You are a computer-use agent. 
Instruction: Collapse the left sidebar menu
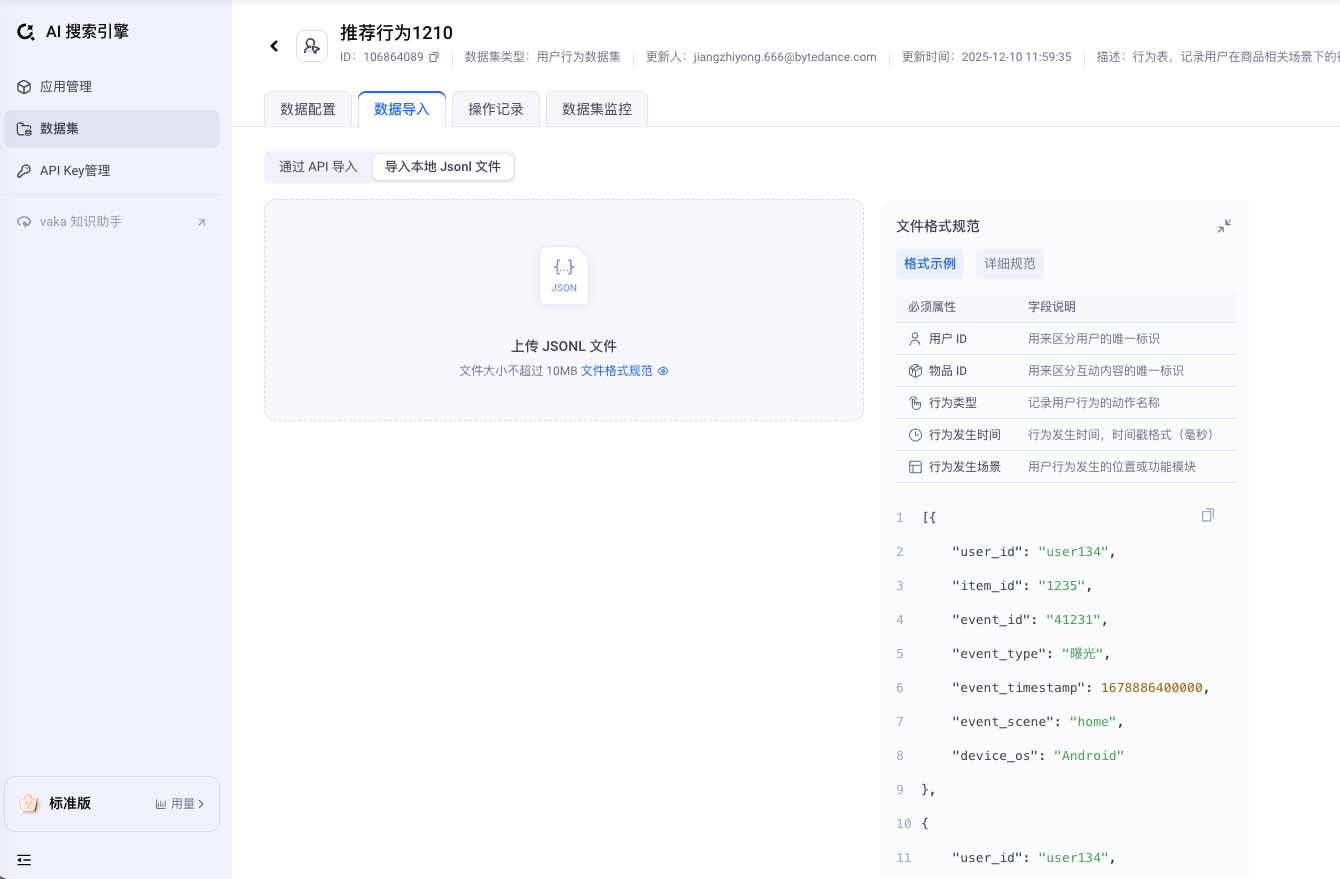[24, 859]
